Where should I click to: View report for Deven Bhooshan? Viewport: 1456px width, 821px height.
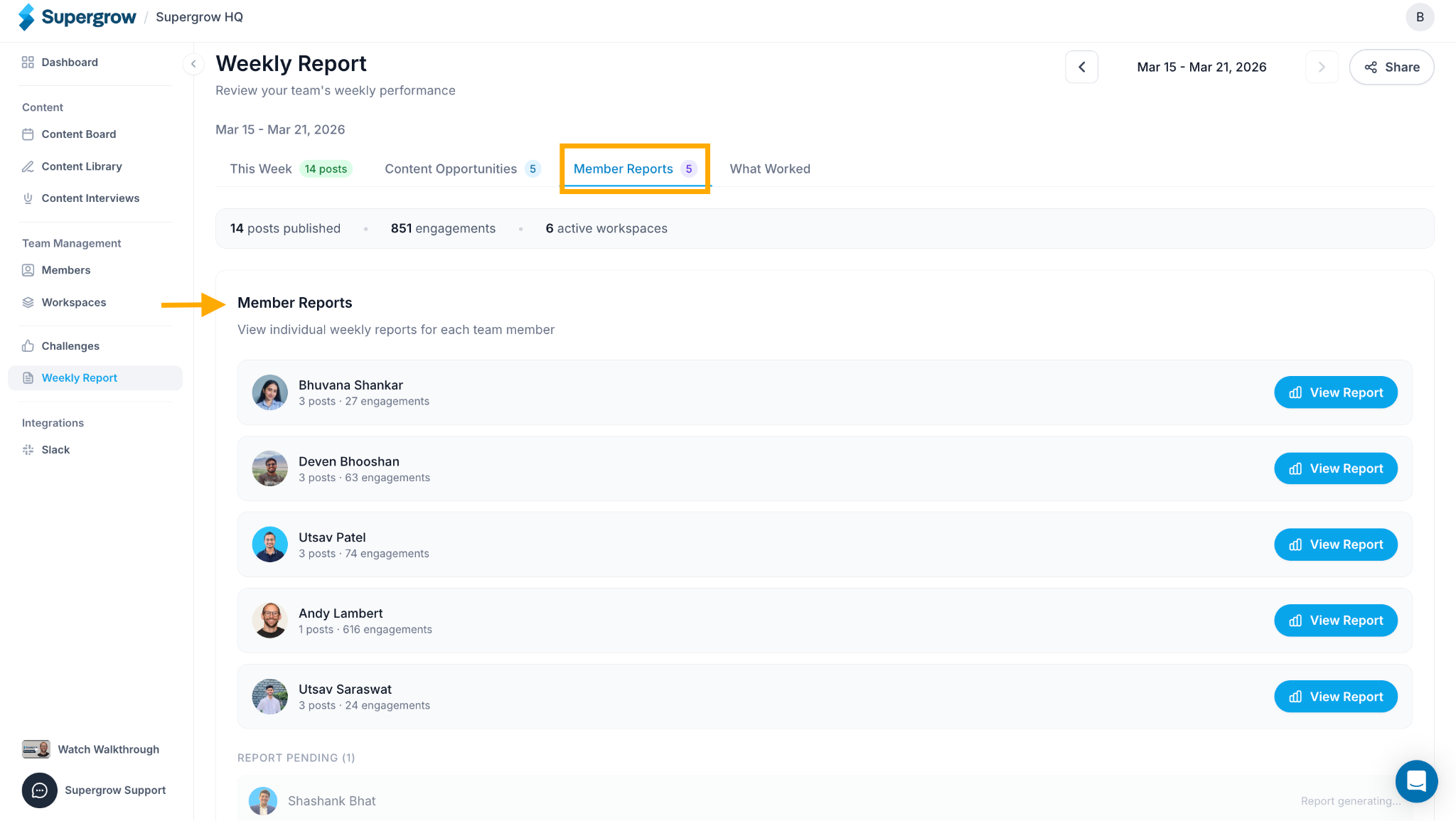(x=1335, y=468)
